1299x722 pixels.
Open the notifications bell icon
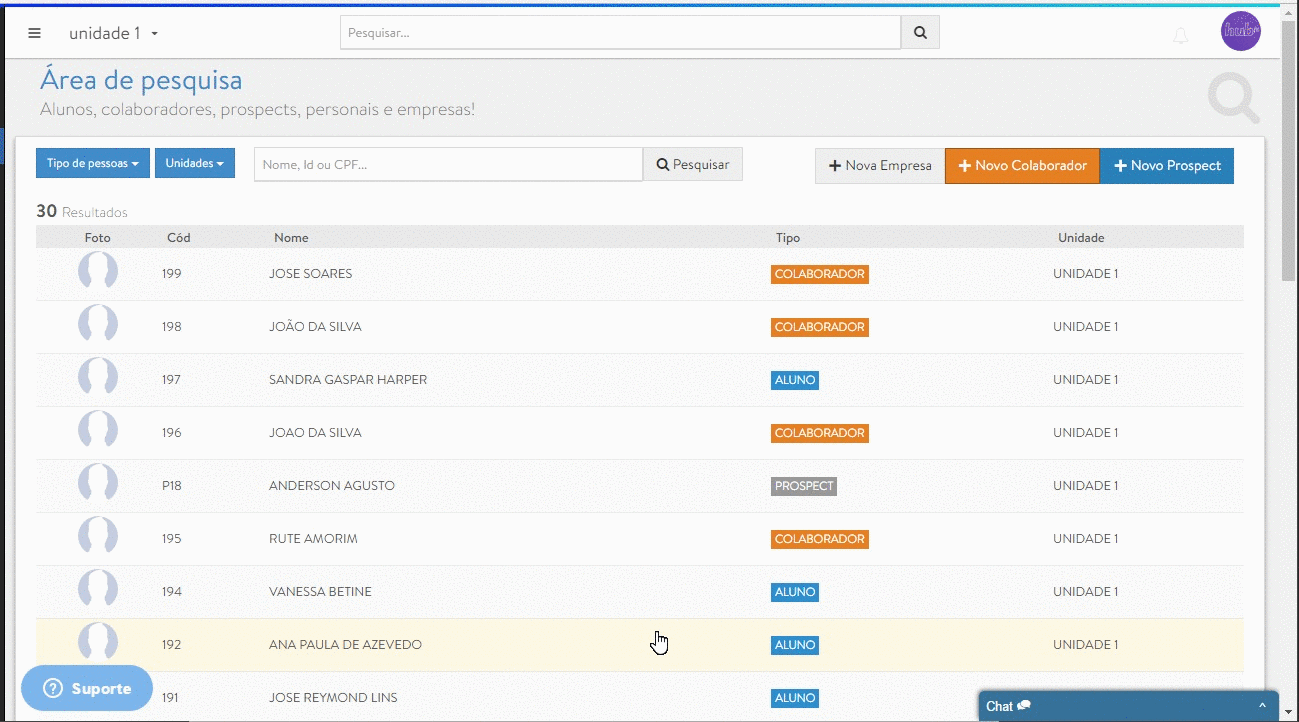tap(1181, 36)
